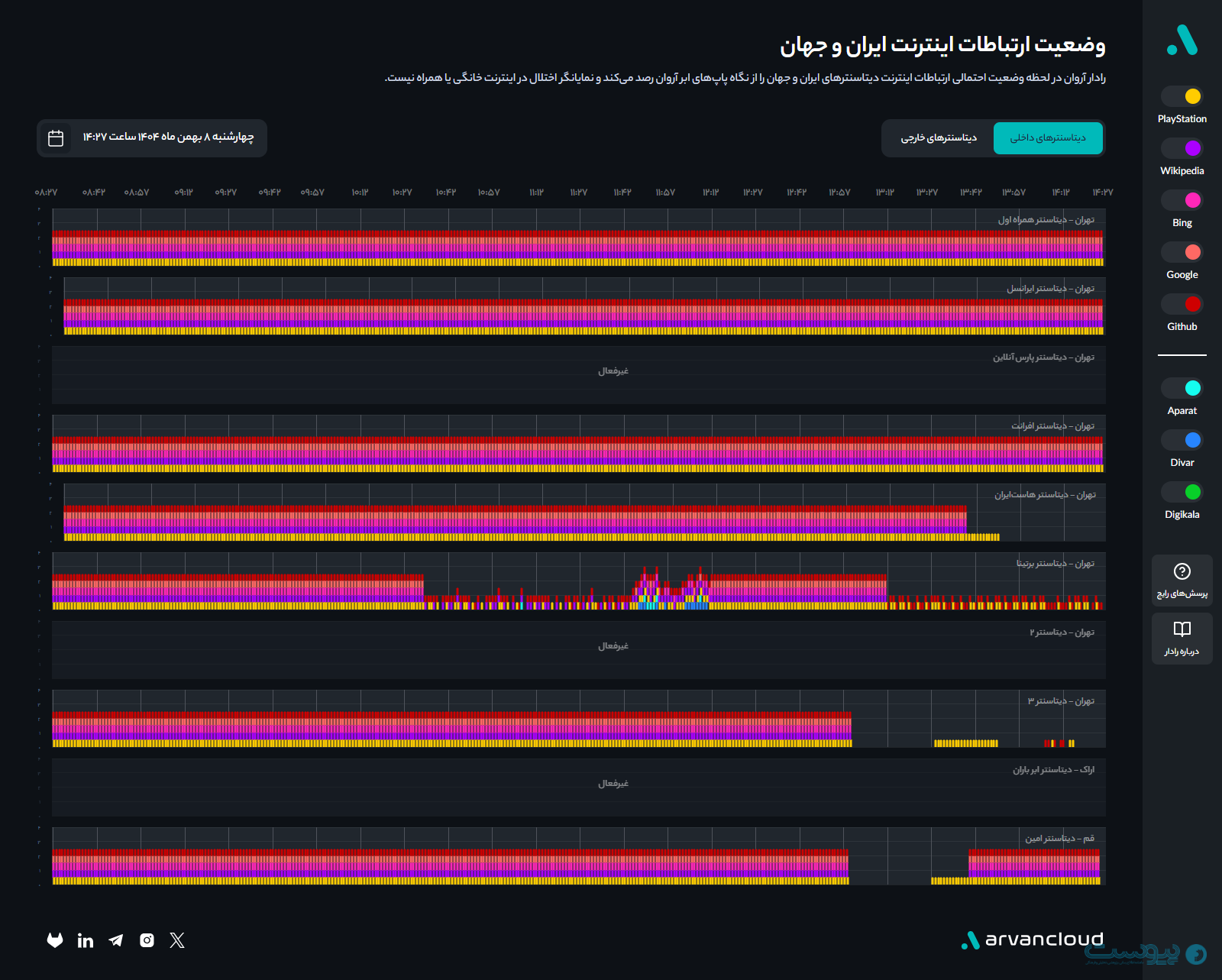Select the domestic datacenters tab
The height and width of the screenshot is (980, 1222).
[1048, 138]
